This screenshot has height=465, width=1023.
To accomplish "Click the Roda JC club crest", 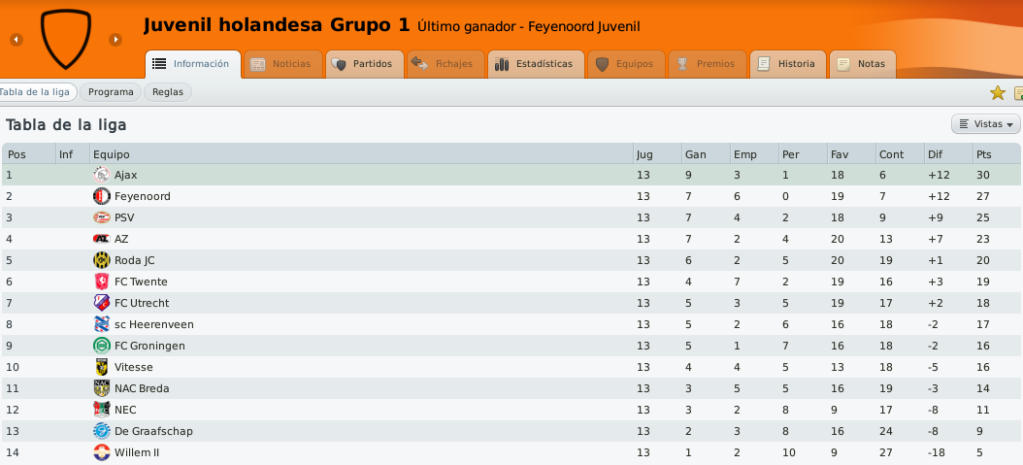I will click(x=101, y=260).
